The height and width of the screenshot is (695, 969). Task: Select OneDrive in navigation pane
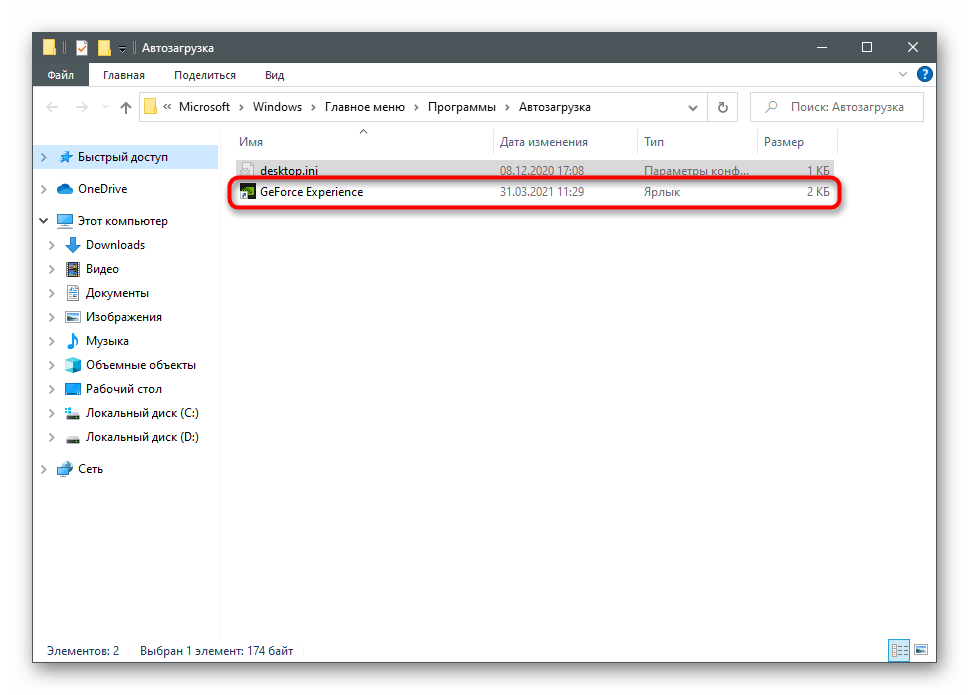(x=102, y=189)
